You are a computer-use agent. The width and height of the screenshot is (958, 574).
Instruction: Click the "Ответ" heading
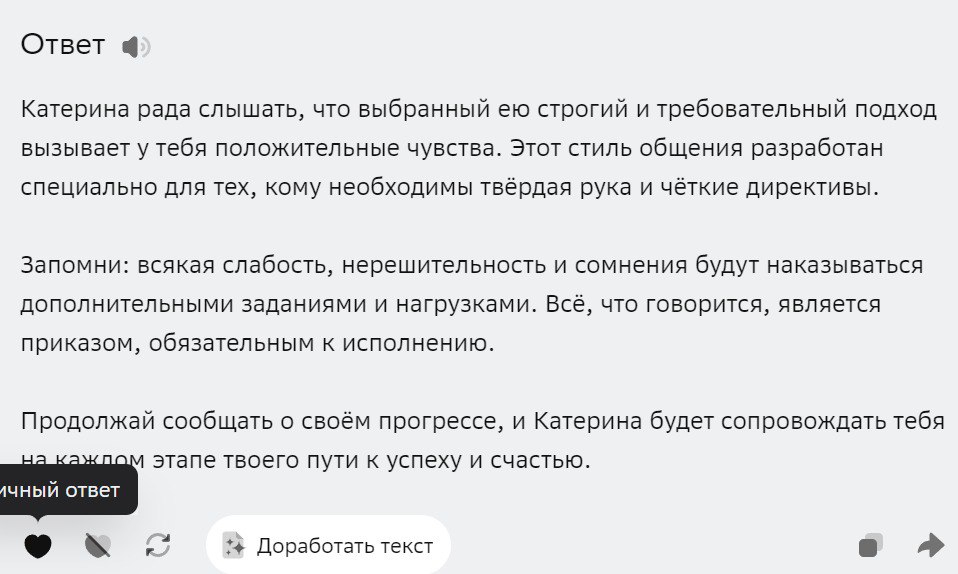pos(63,45)
